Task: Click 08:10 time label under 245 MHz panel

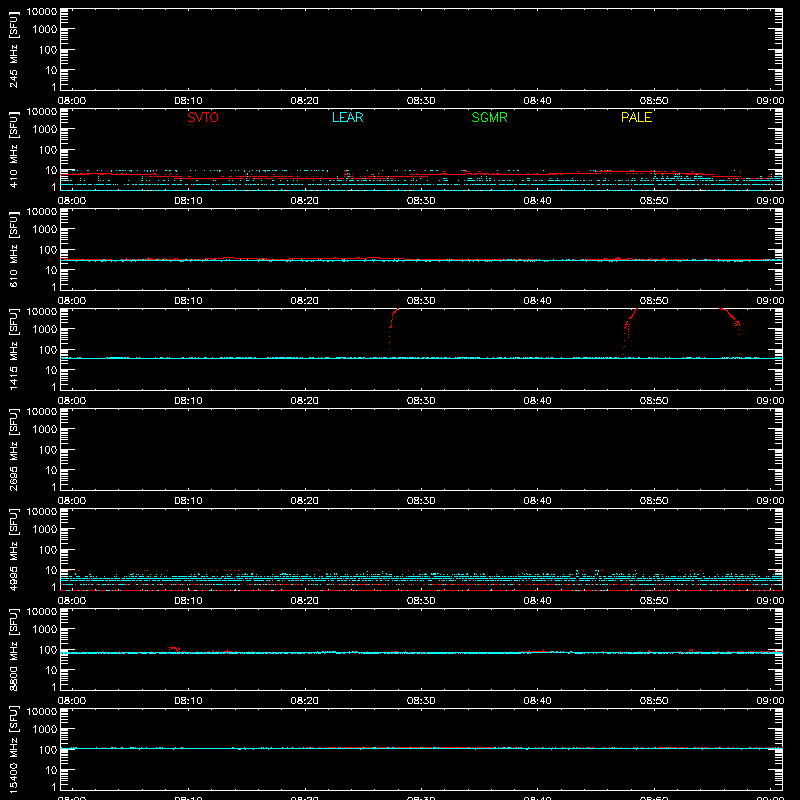Action: [188, 101]
